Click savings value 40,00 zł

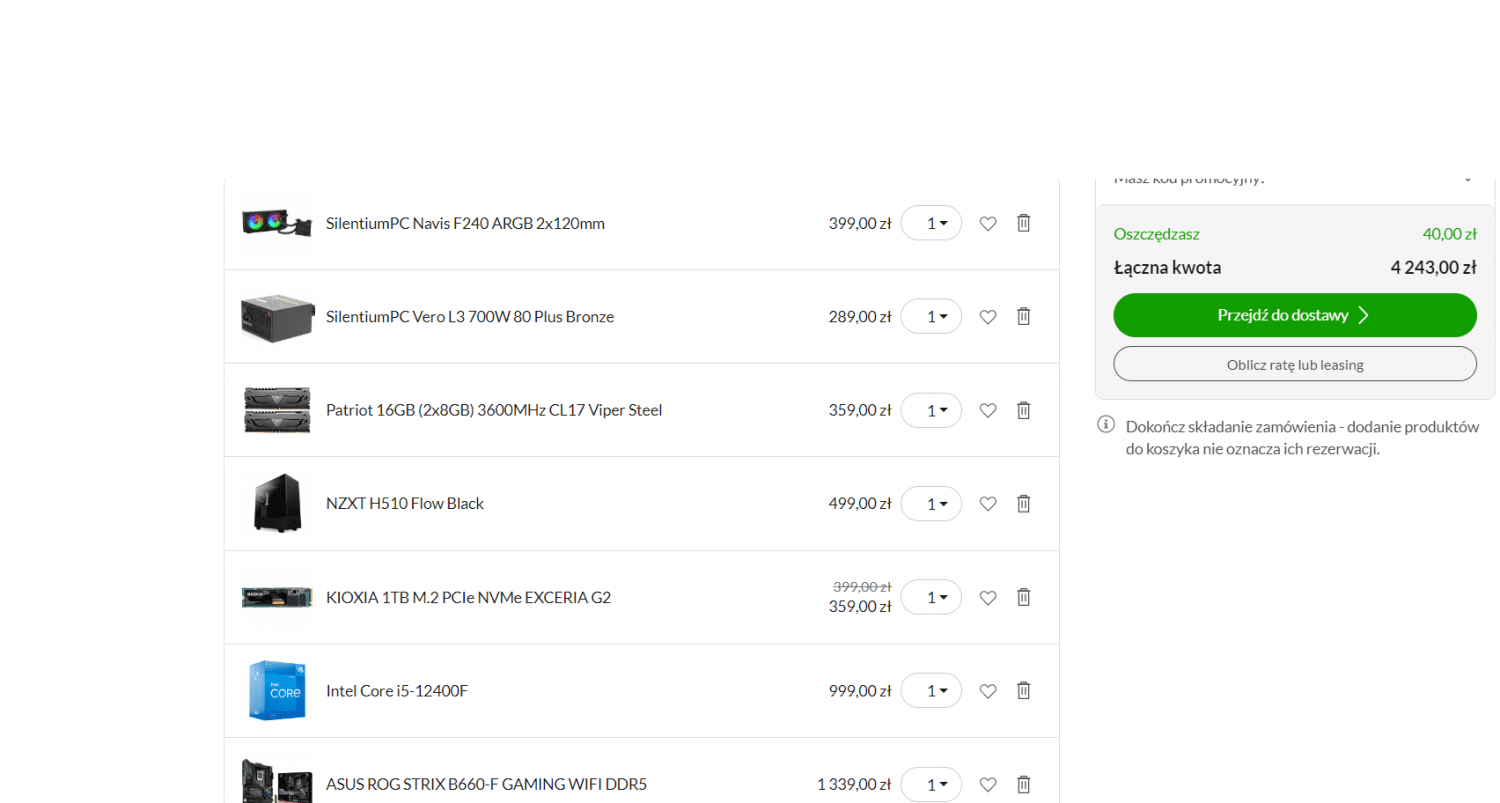pos(1449,234)
